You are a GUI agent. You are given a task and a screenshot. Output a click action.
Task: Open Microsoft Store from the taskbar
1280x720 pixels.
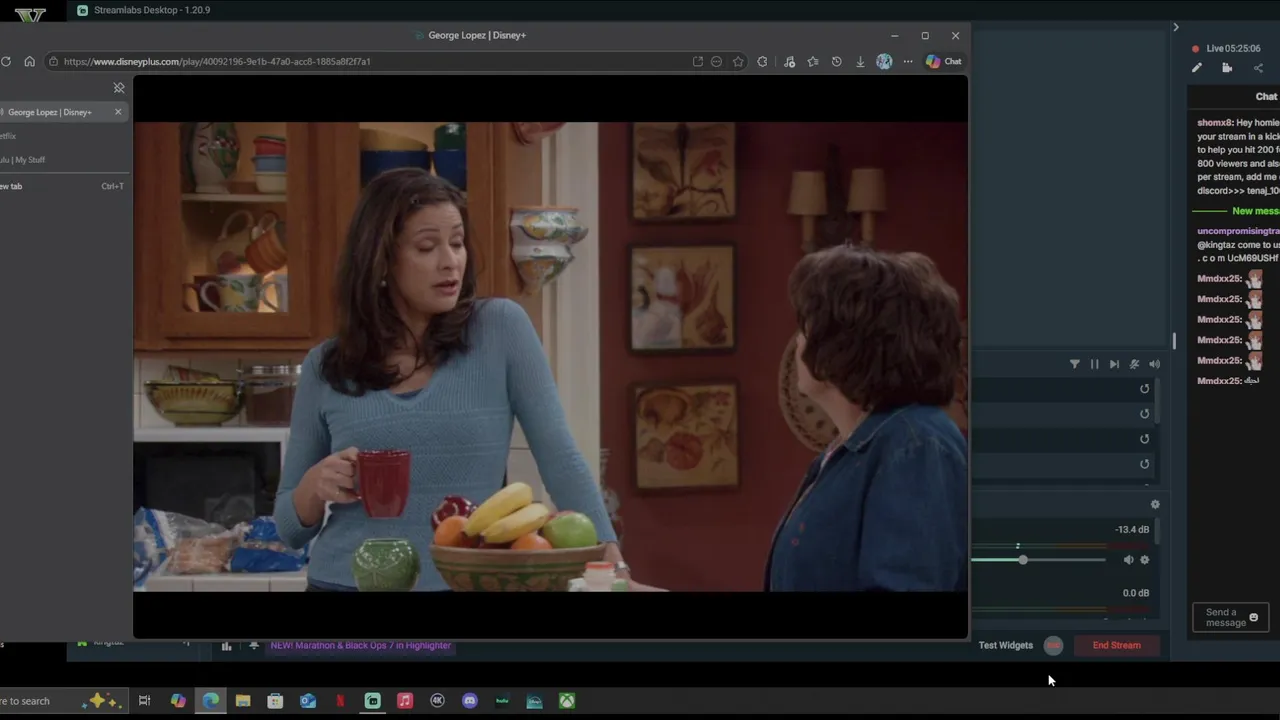coord(275,701)
